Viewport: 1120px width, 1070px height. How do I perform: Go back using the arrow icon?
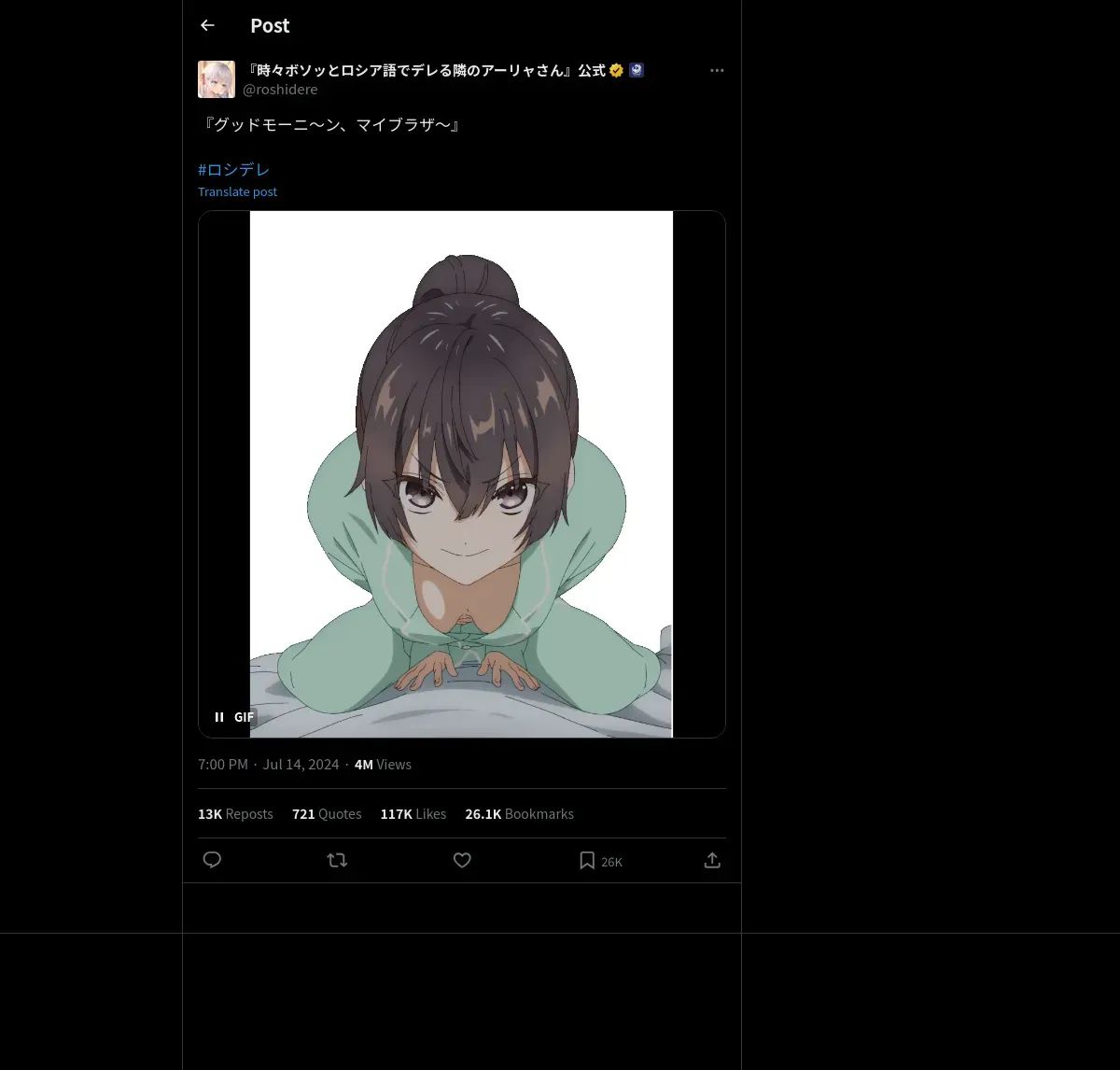tap(207, 25)
